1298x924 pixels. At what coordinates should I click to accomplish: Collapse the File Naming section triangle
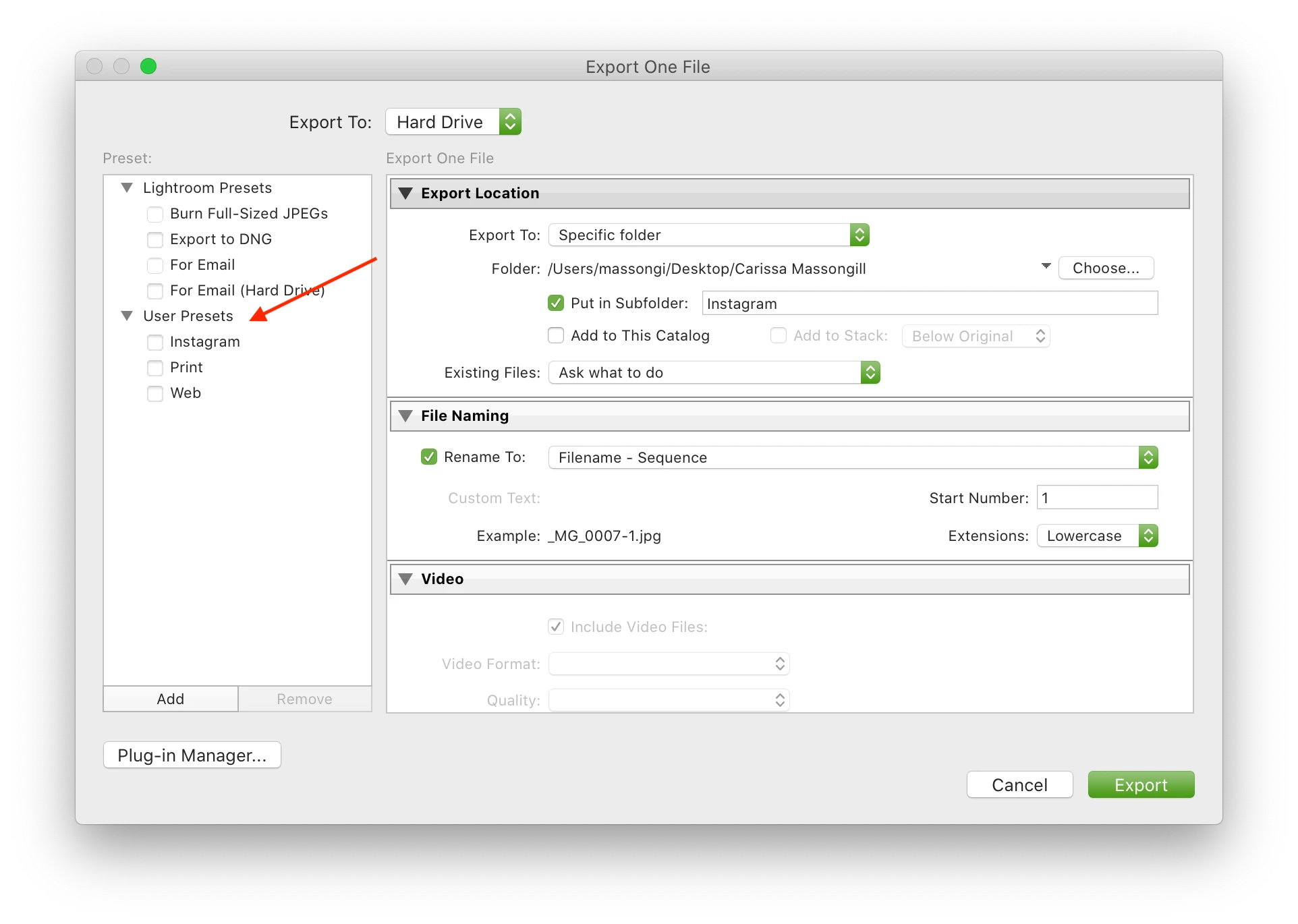click(x=405, y=416)
